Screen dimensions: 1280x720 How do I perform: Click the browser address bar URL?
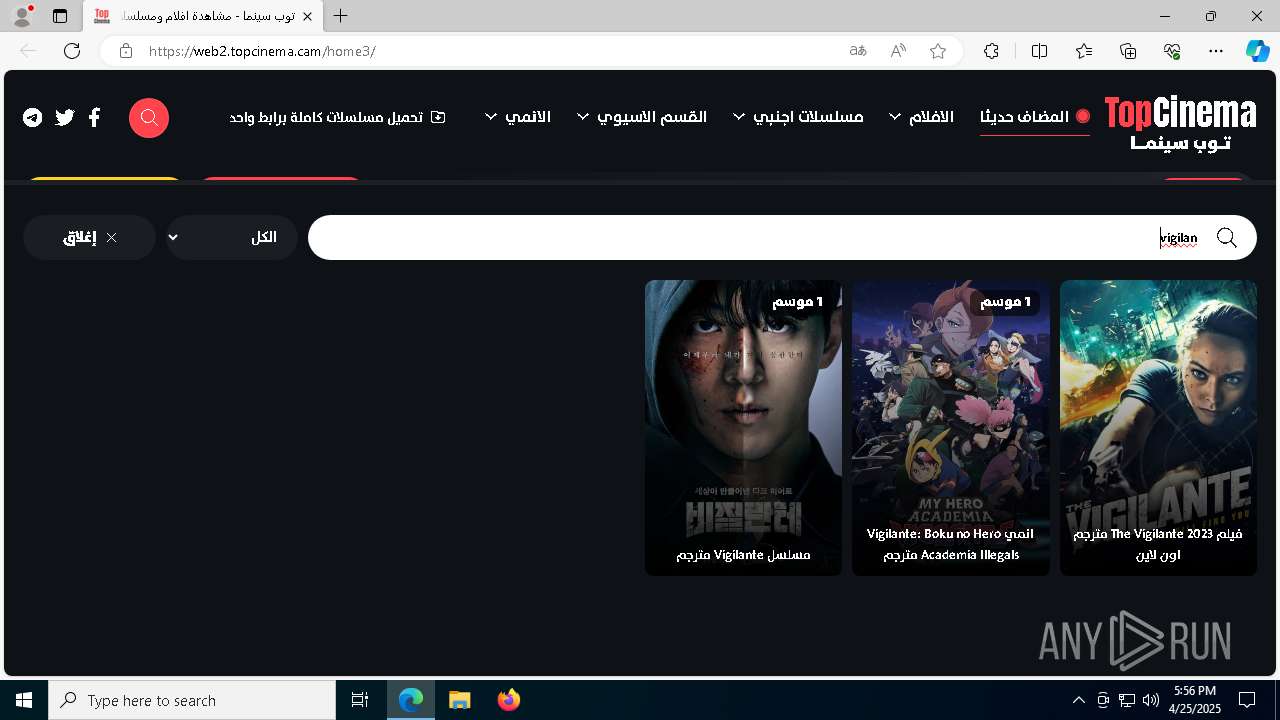(262, 51)
